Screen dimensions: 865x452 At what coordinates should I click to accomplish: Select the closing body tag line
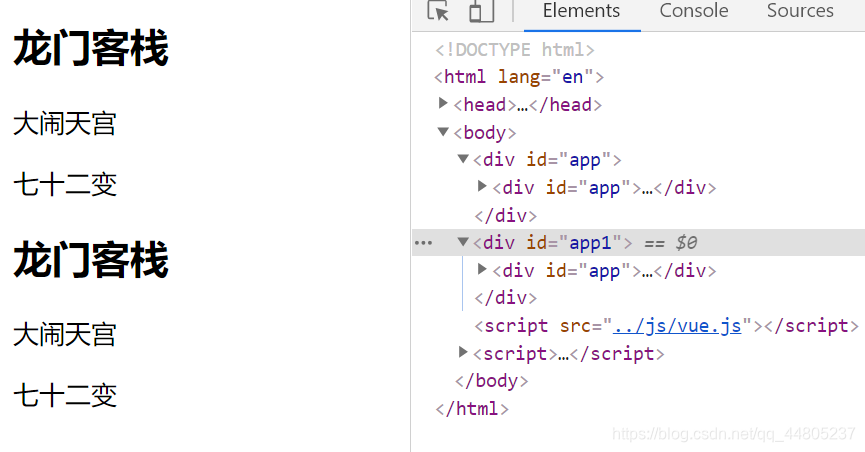pos(492,381)
